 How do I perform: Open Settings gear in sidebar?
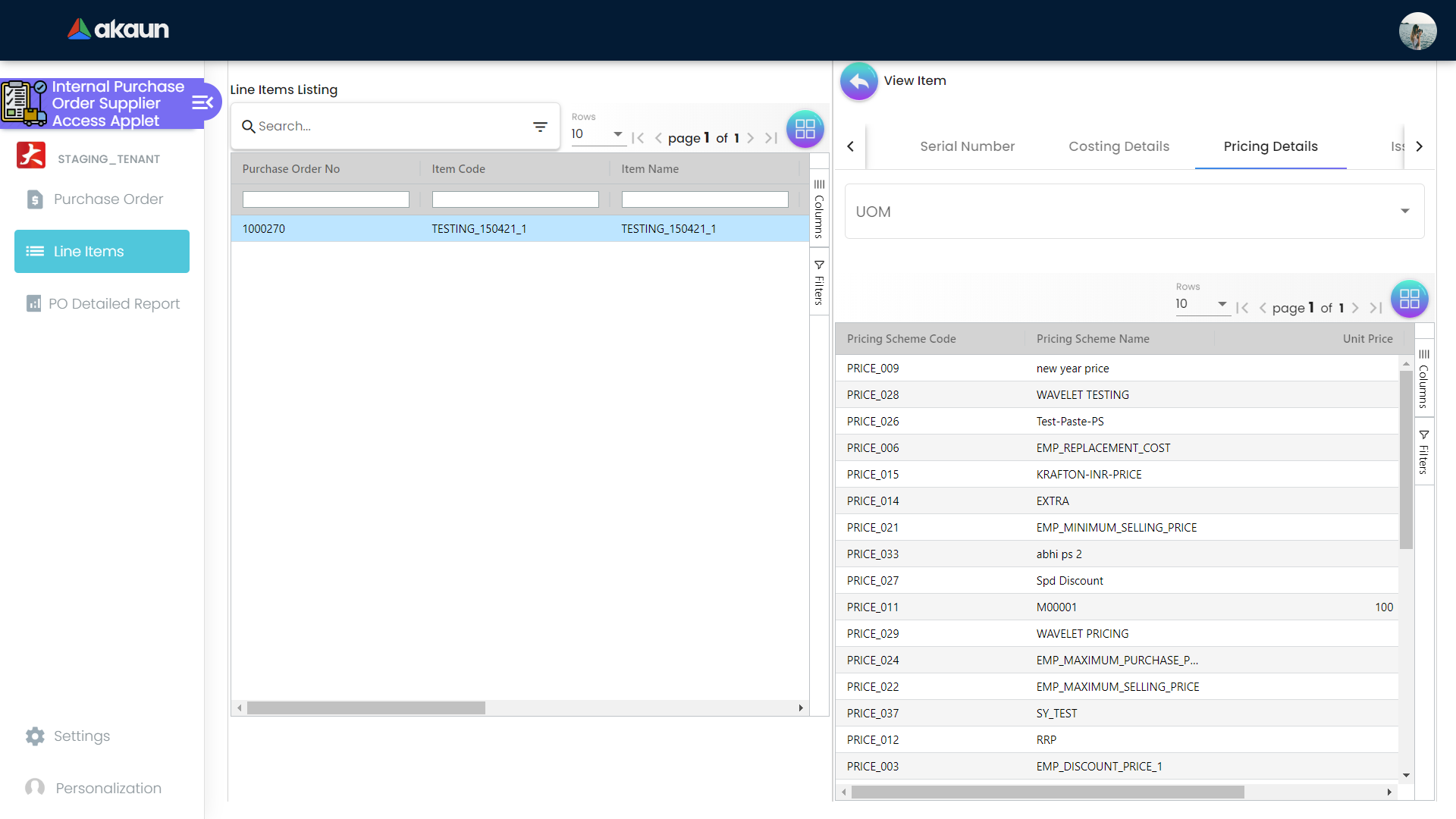point(35,736)
